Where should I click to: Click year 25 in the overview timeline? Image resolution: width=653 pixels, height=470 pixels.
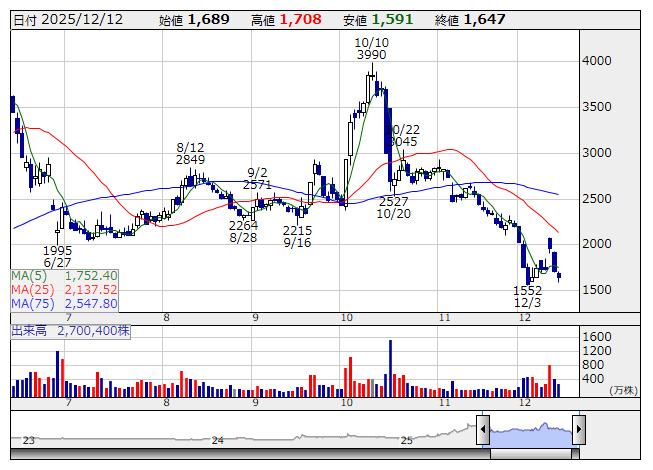pos(406,440)
